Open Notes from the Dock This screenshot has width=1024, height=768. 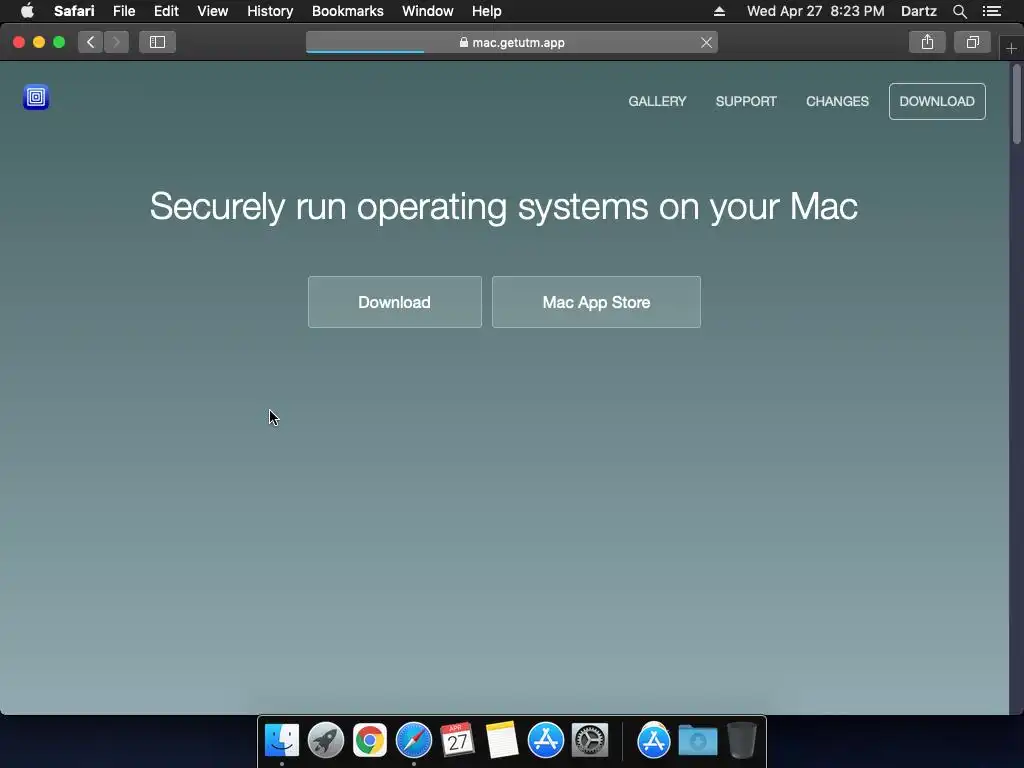click(x=502, y=740)
